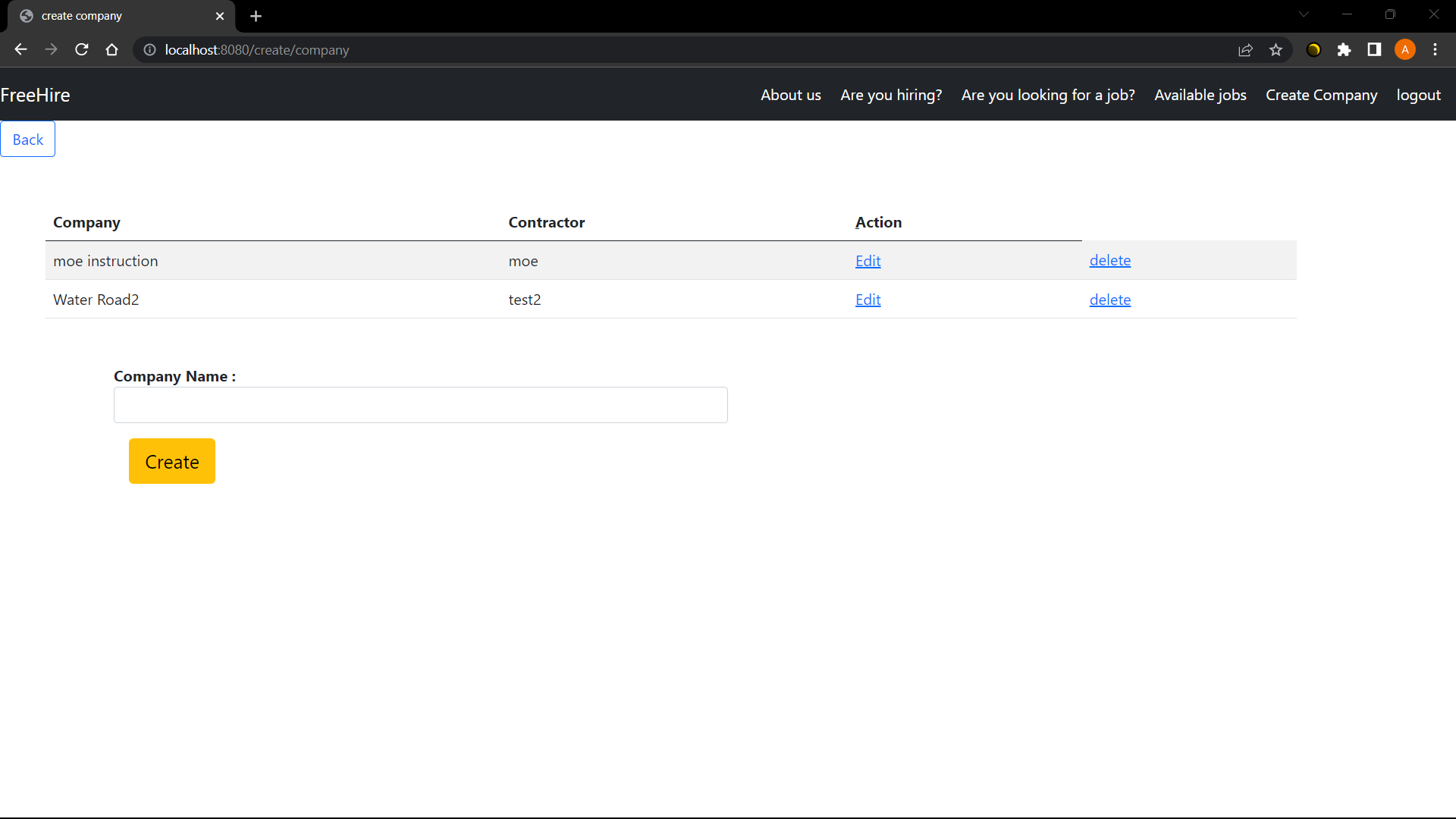The width and height of the screenshot is (1456, 819).
Task: Reload the page with refresh icon
Action: 82,49
